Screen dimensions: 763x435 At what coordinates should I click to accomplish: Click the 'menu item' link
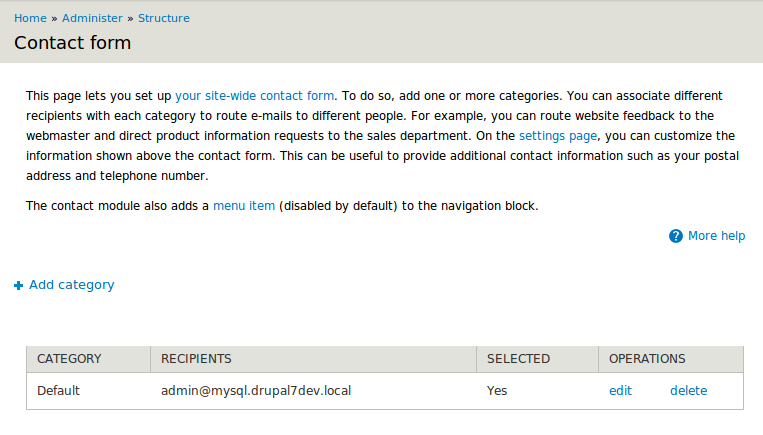pyautogui.click(x=244, y=206)
